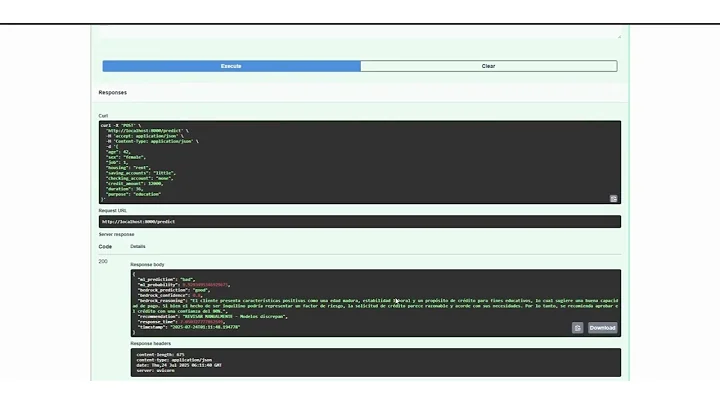Click the "recommendation" line in response body
Image resolution: width=720 pixels, height=404 pixels.
(x=212, y=316)
